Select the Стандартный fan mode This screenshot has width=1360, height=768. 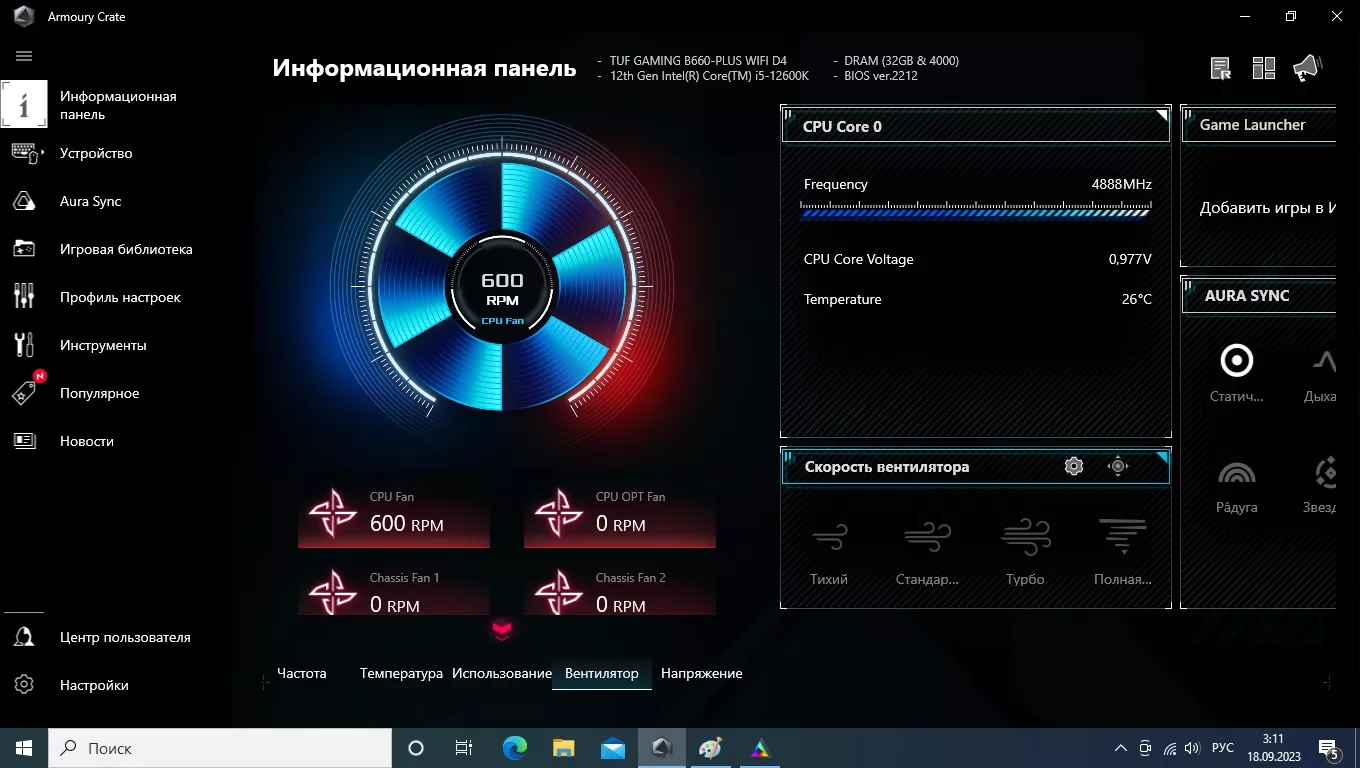[927, 552]
